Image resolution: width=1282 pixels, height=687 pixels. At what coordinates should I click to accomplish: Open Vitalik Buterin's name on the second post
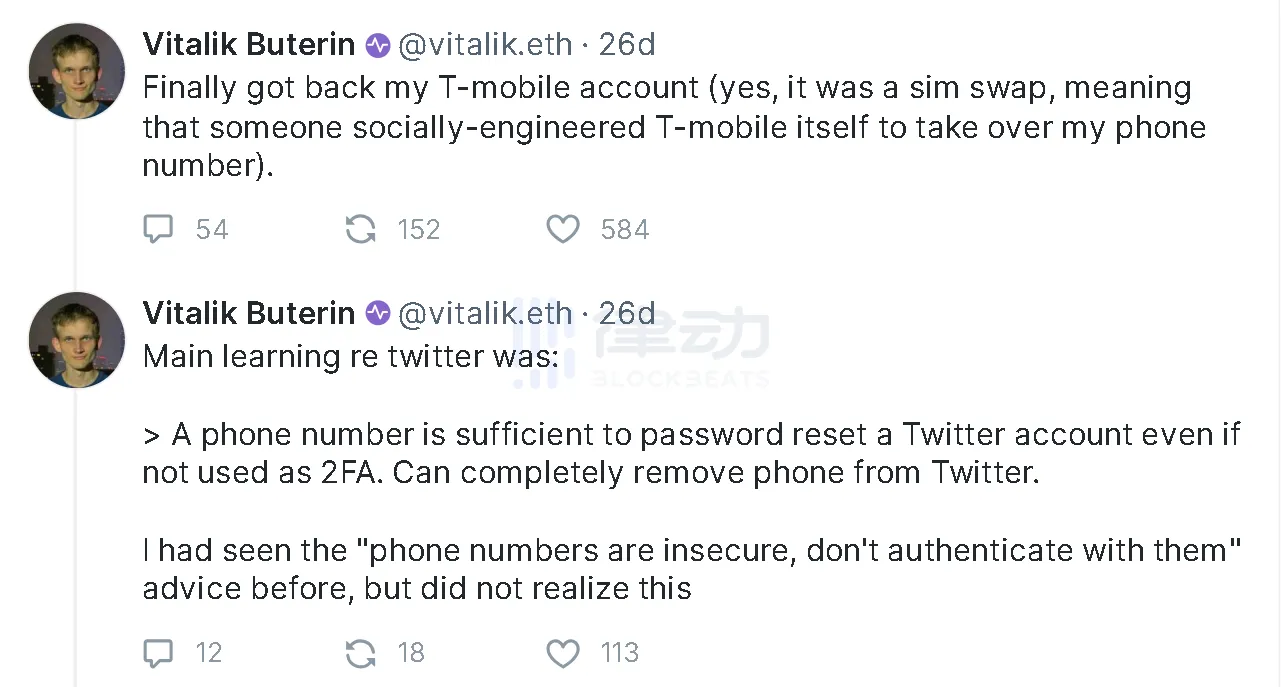click(x=249, y=313)
